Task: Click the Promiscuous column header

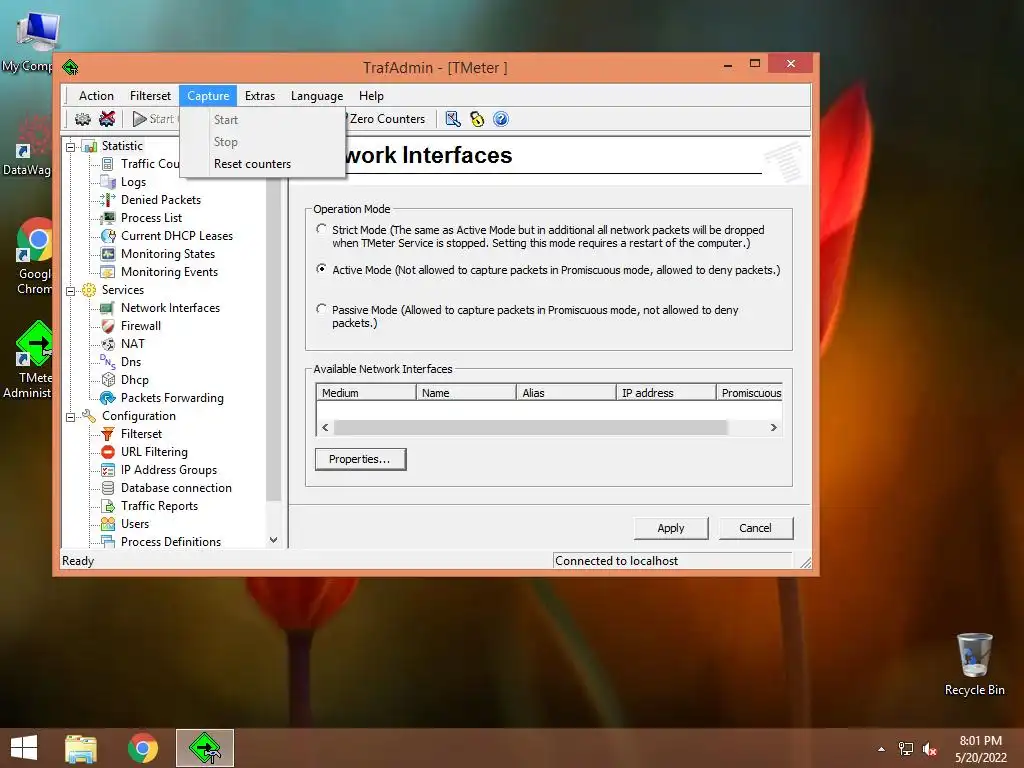Action: click(x=750, y=392)
